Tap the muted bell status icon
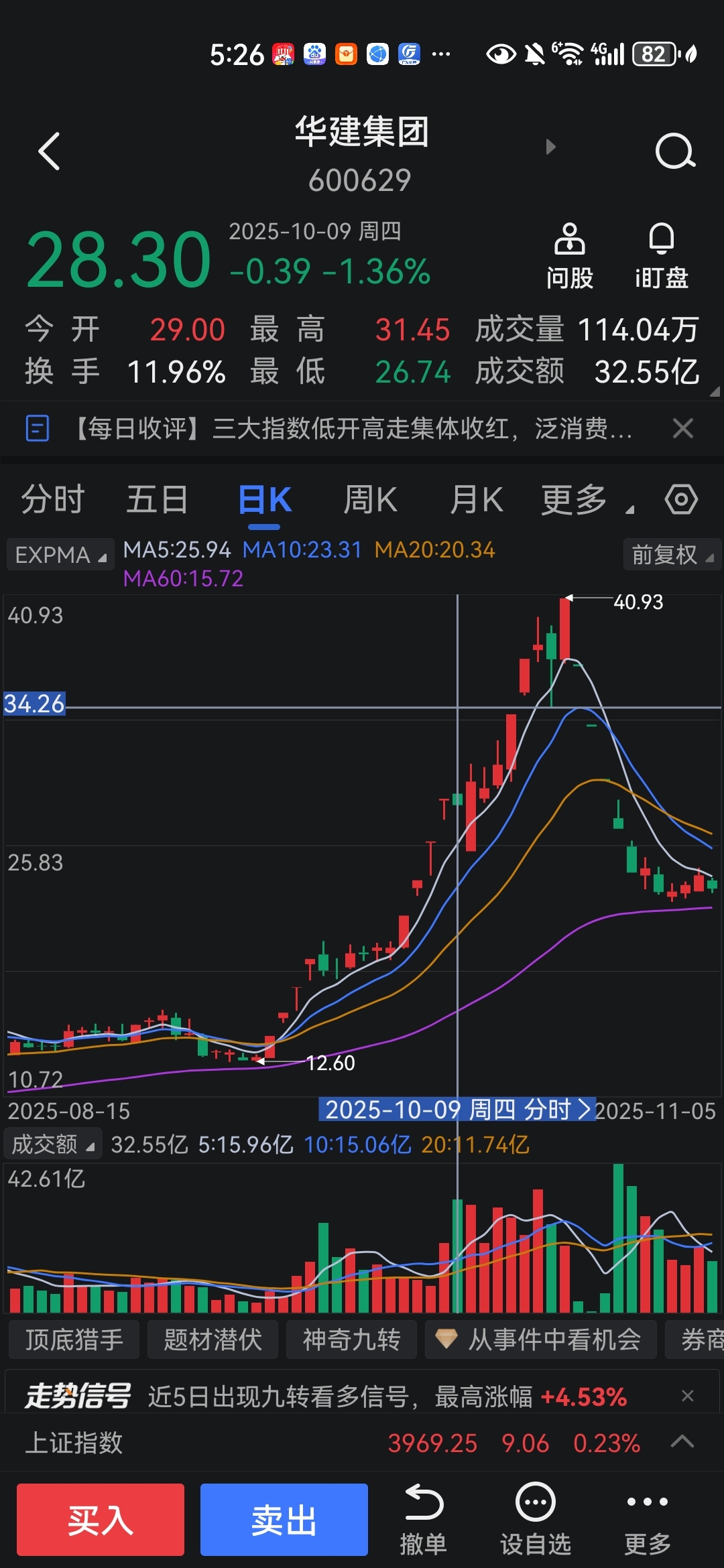The width and height of the screenshot is (724, 1568). [x=535, y=54]
